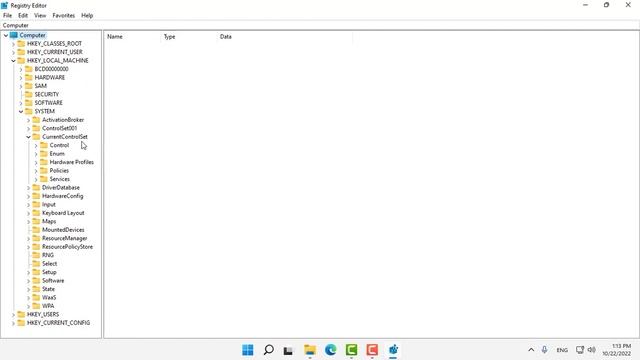640x360 pixels.
Task: Select the ResourcePolicyStore key
Action: click(x=67, y=247)
